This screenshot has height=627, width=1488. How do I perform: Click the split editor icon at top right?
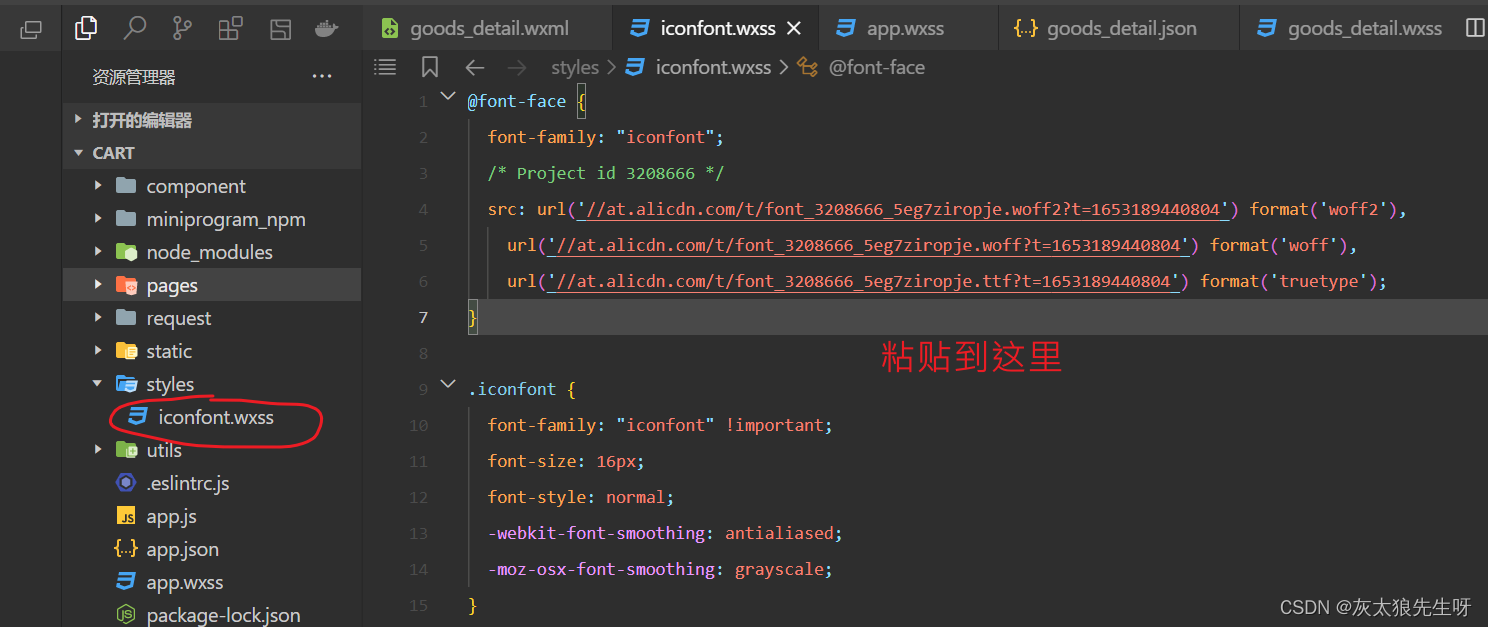[x=1475, y=28]
